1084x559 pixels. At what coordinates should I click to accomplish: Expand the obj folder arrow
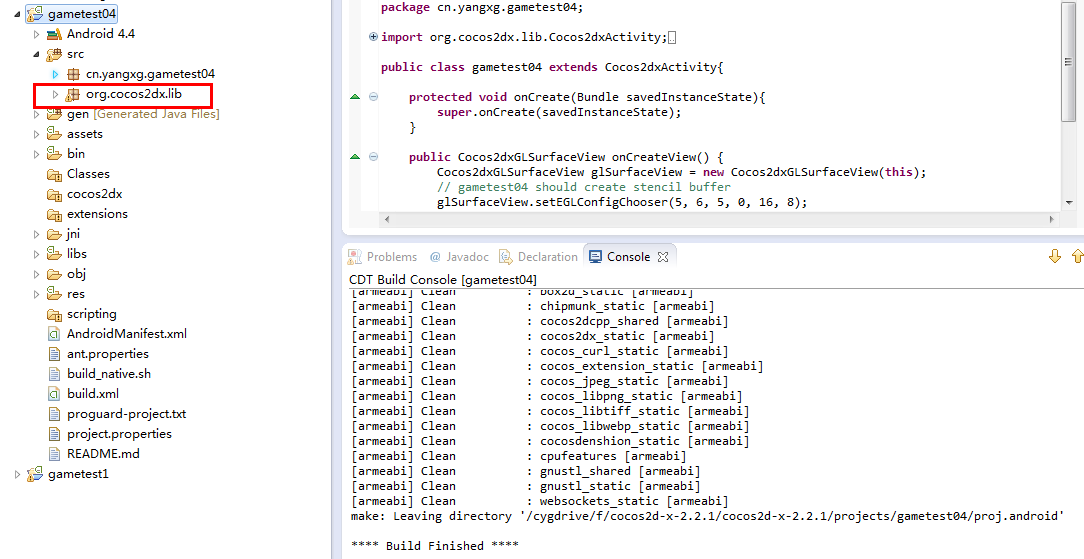point(37,274)
